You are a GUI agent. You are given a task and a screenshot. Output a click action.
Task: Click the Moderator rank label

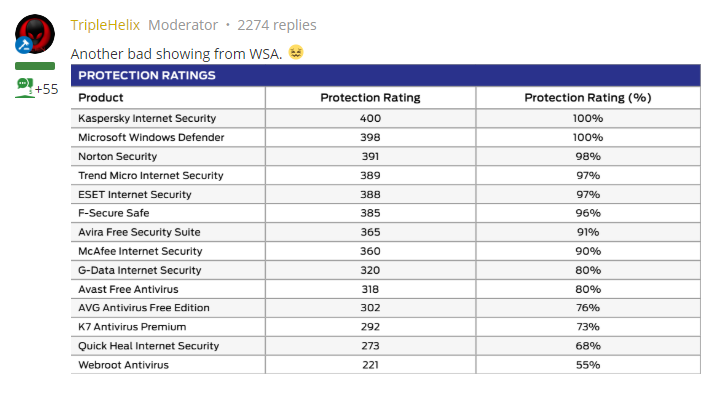(184, 25)
